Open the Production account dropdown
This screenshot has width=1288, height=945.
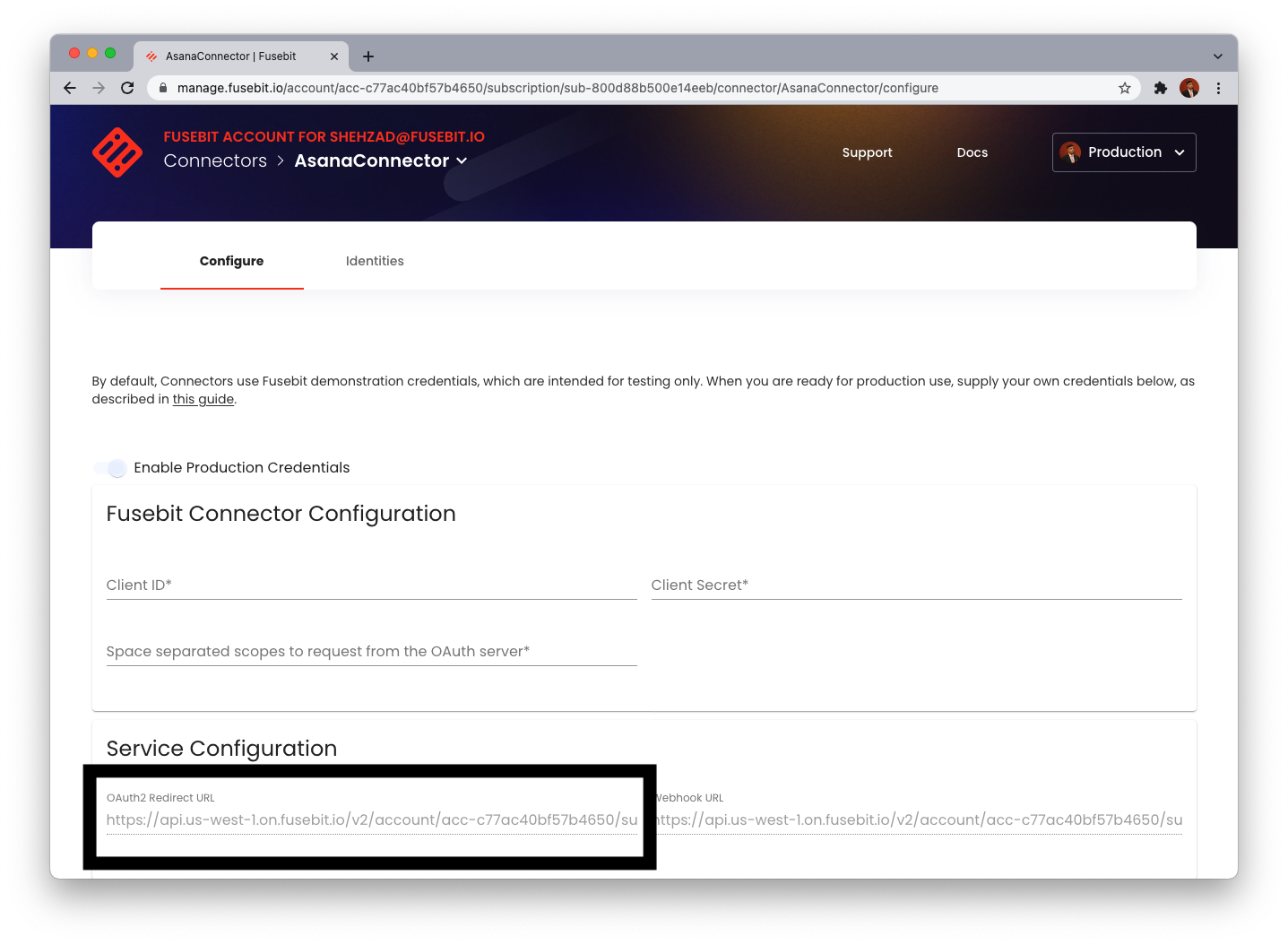point(1124,152)
